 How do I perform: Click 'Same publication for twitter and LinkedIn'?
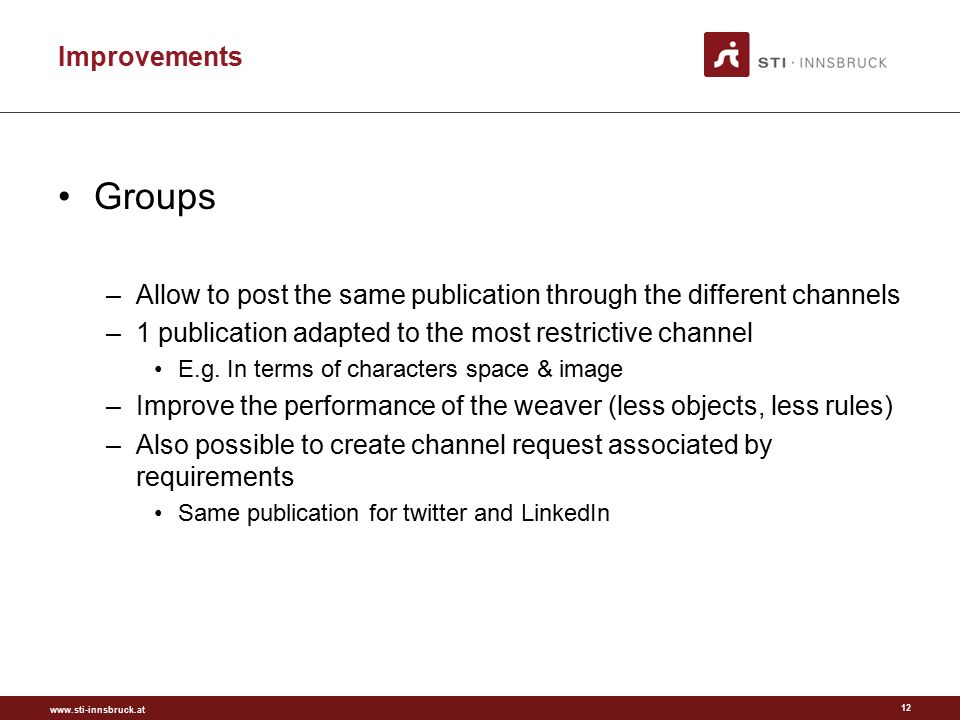click(x=394, y=513)
